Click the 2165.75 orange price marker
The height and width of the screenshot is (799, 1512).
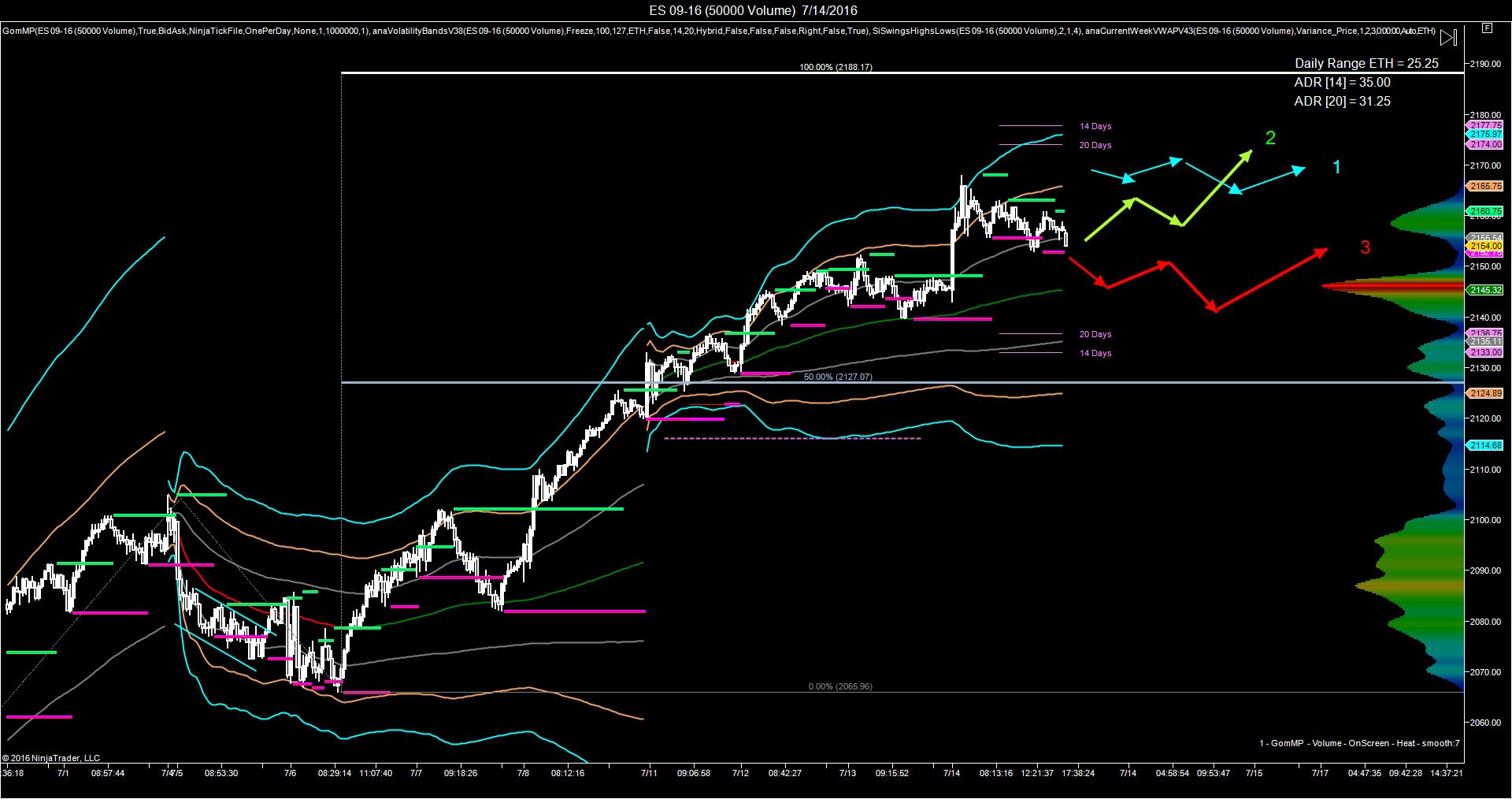(1485, 186)
